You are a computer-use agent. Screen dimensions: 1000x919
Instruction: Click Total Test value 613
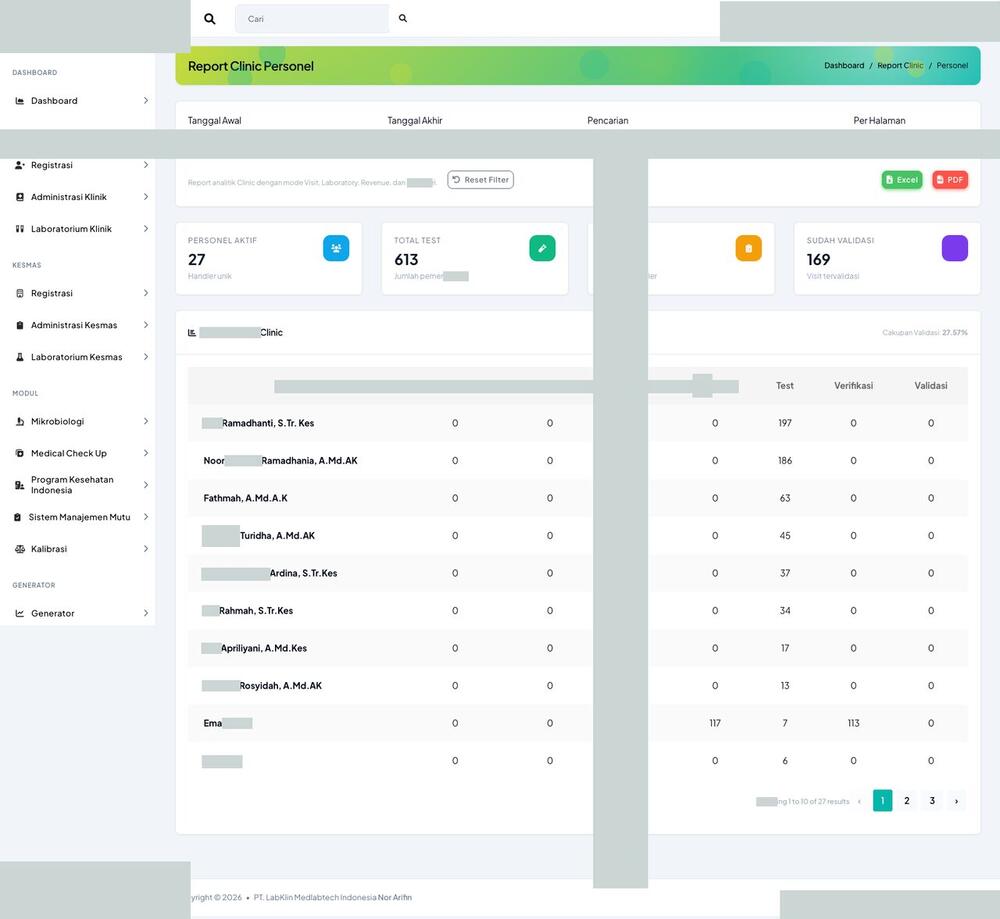point(406,260)
